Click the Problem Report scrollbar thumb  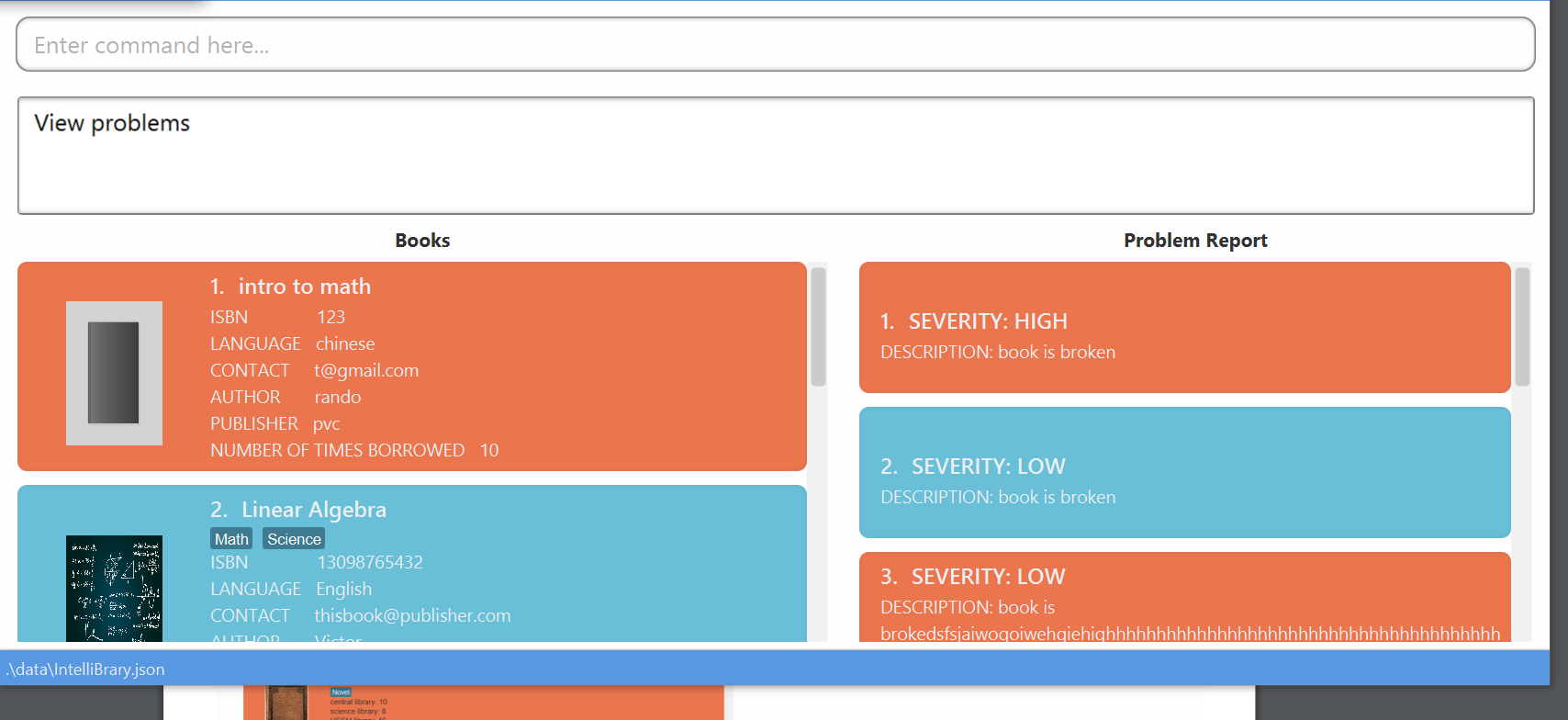(x=1522, y=327)
